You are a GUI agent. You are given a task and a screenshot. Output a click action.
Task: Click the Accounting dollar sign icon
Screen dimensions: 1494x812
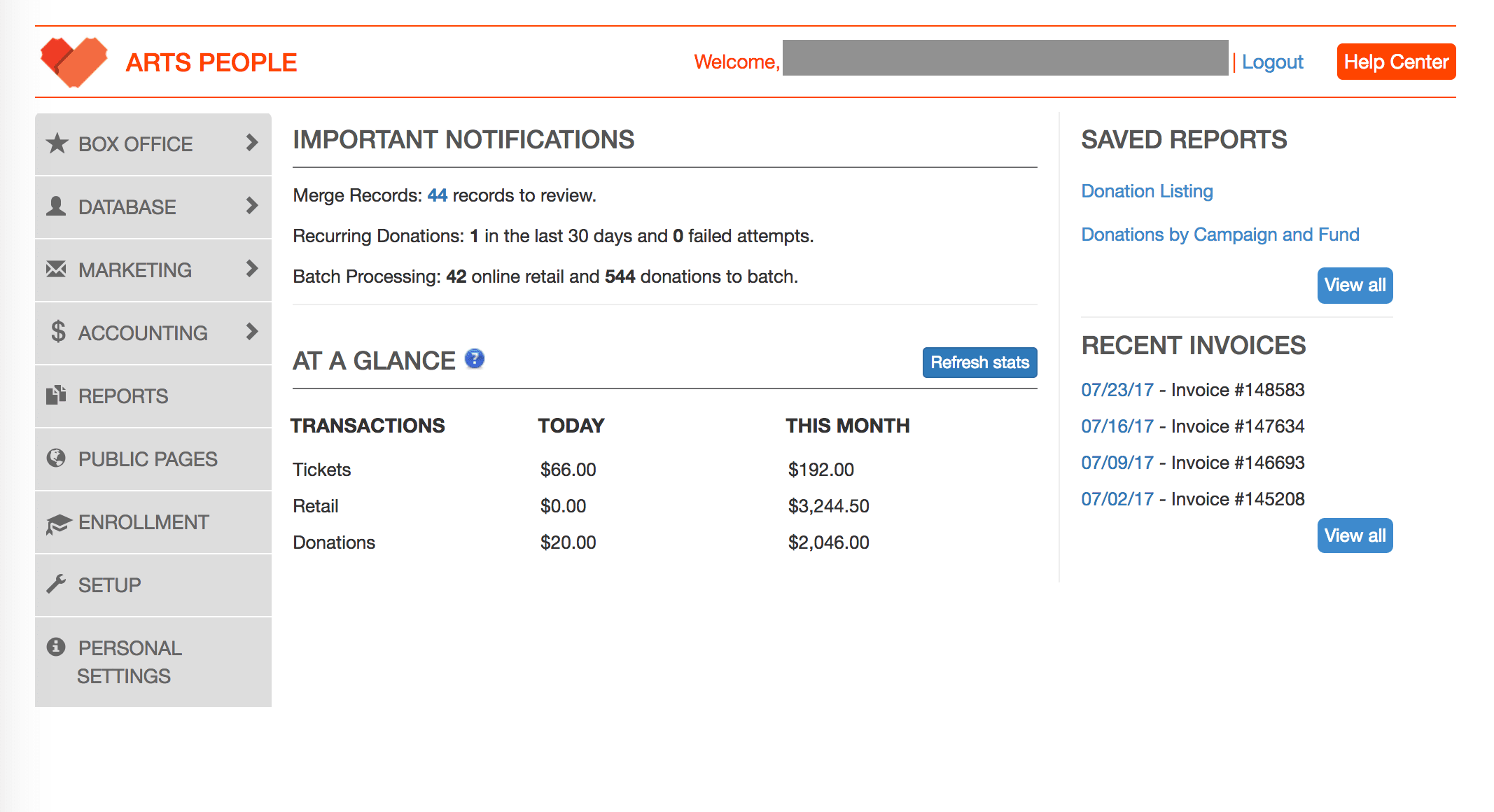pos(58,332)
